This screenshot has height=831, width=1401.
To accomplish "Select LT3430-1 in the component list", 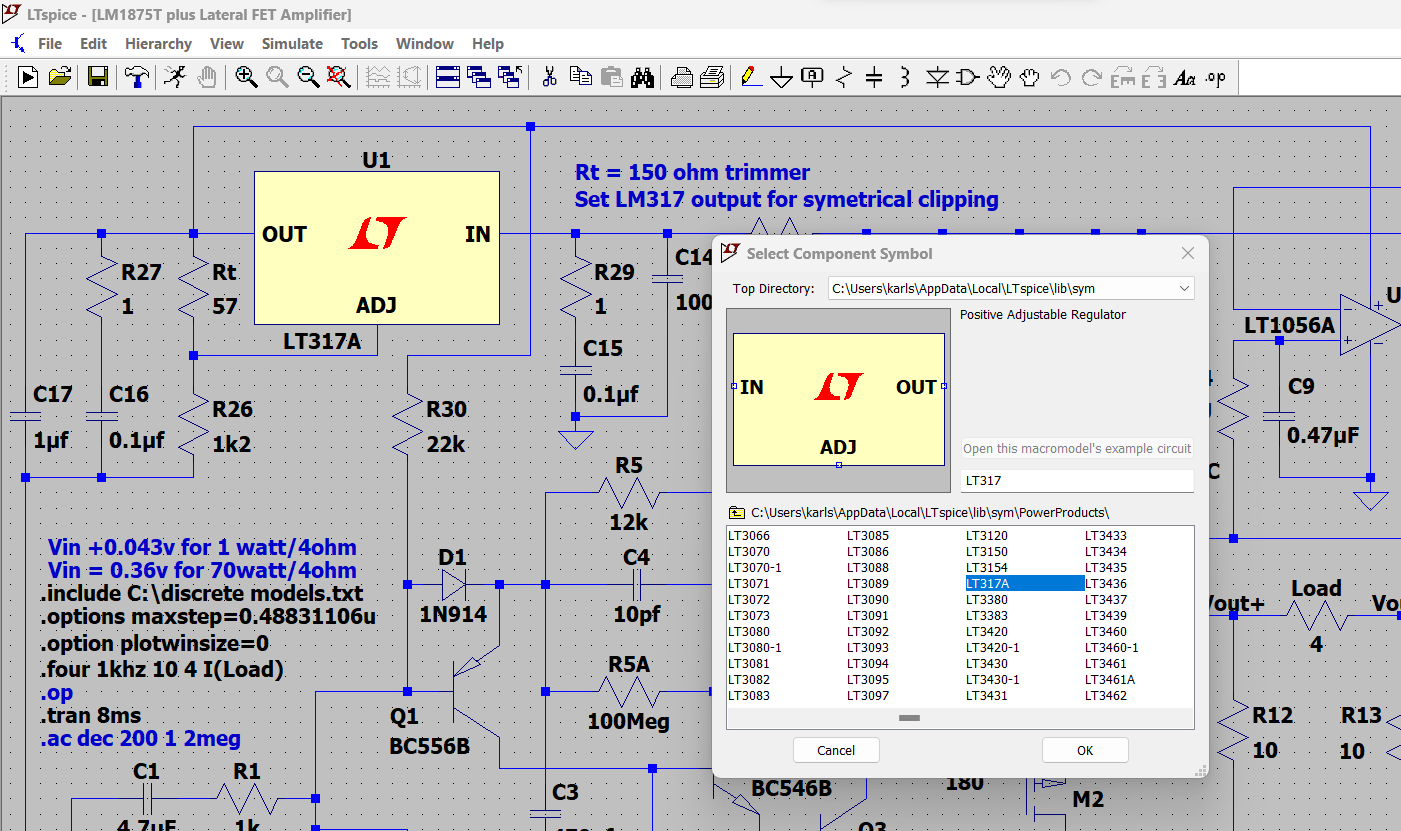I will click(993, 680).
